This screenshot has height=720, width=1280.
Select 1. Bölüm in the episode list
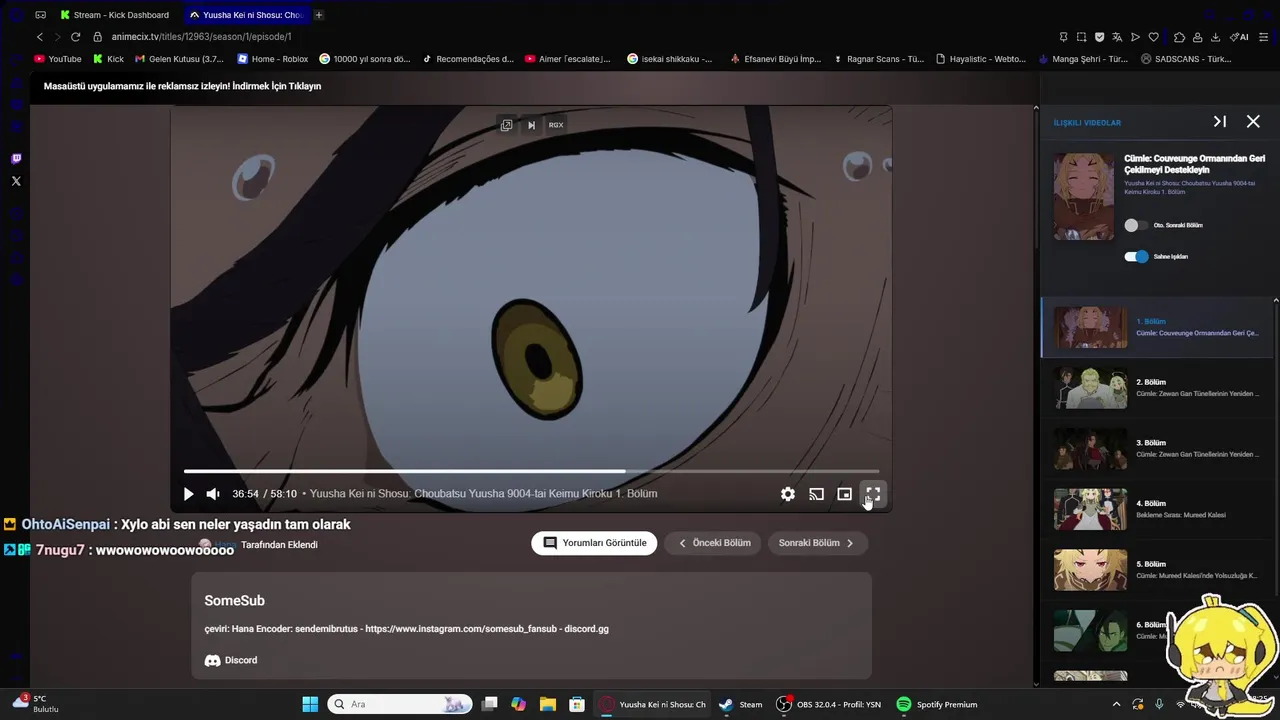pyautogui.click(x=1157, y=327)
